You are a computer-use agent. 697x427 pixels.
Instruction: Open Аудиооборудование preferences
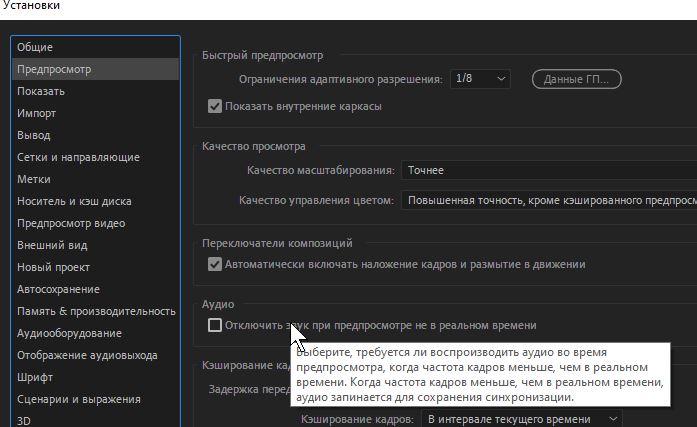point(96,333)
